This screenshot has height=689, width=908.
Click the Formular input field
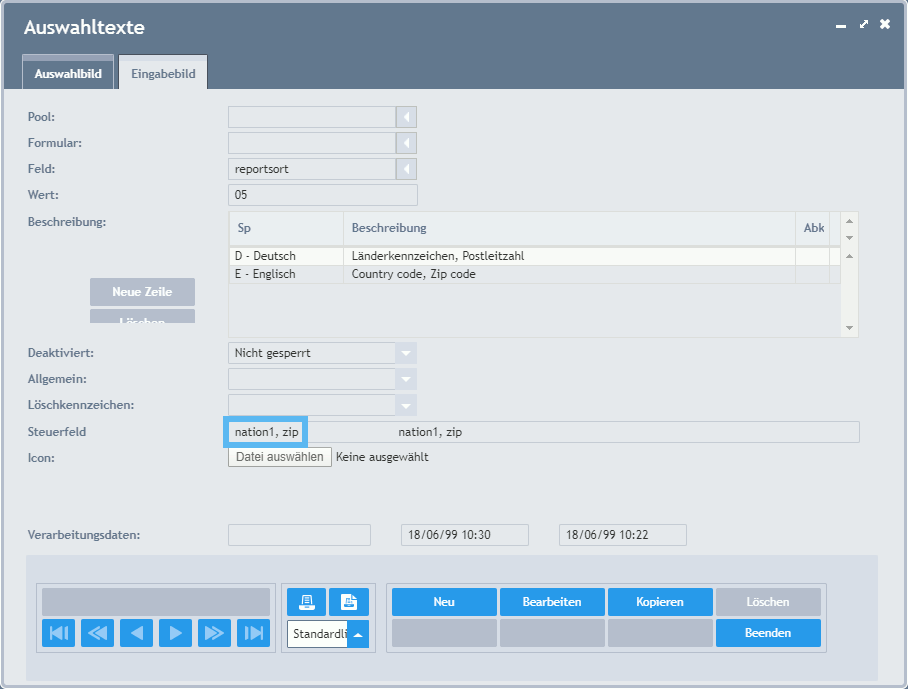point(312,143)
